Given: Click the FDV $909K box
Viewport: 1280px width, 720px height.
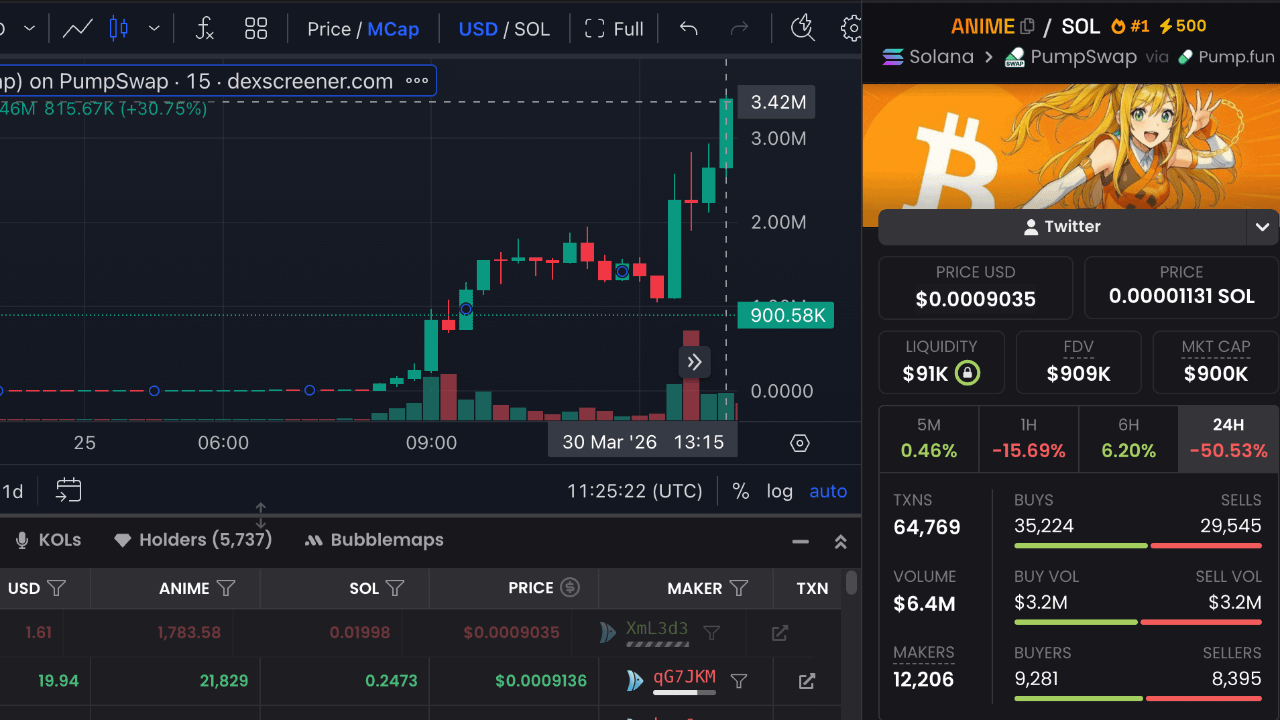Looking at the screenshot, I should pyautogui.click(x=1078, y=362).
